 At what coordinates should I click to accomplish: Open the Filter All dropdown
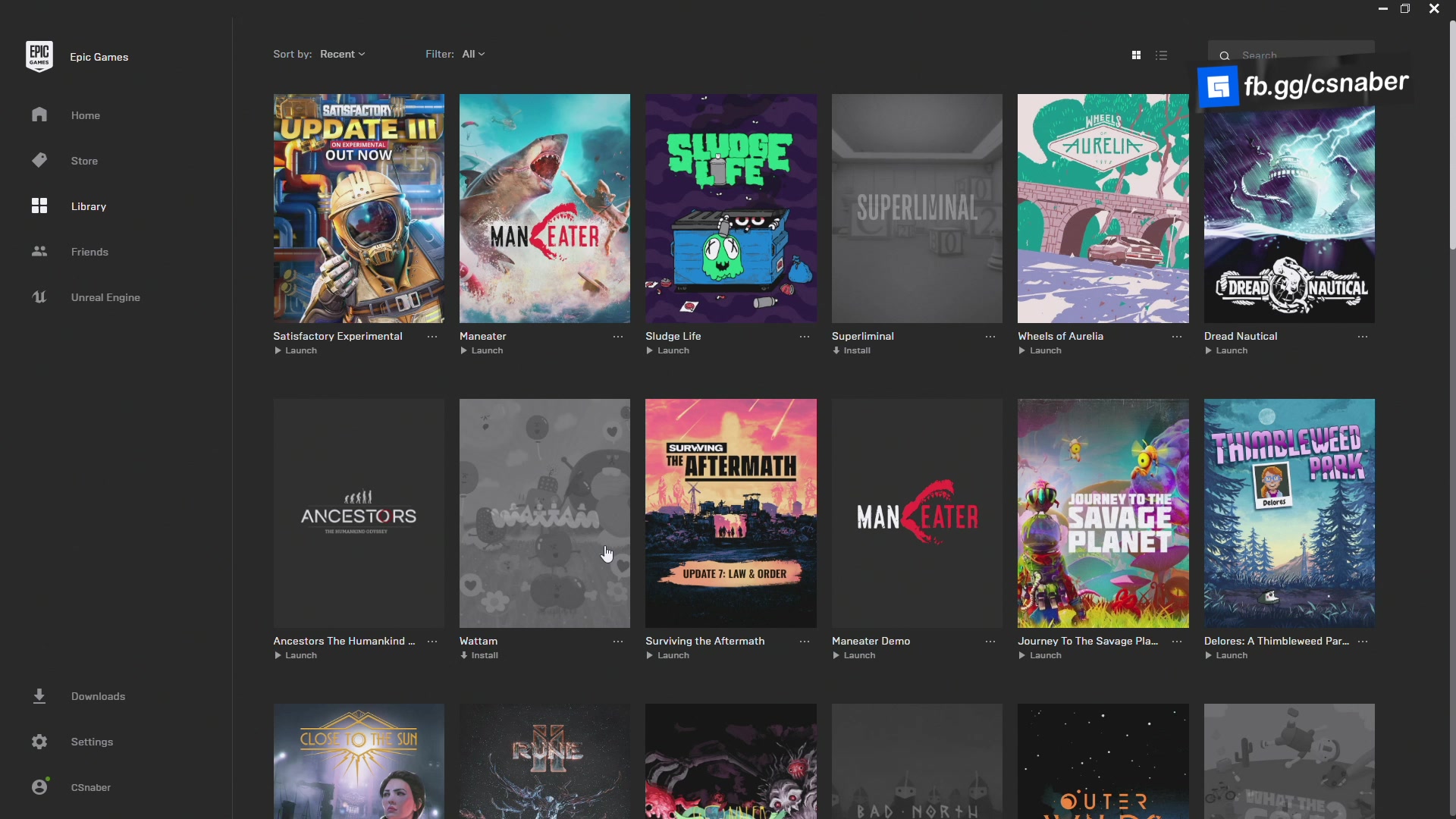click(473, 54)
